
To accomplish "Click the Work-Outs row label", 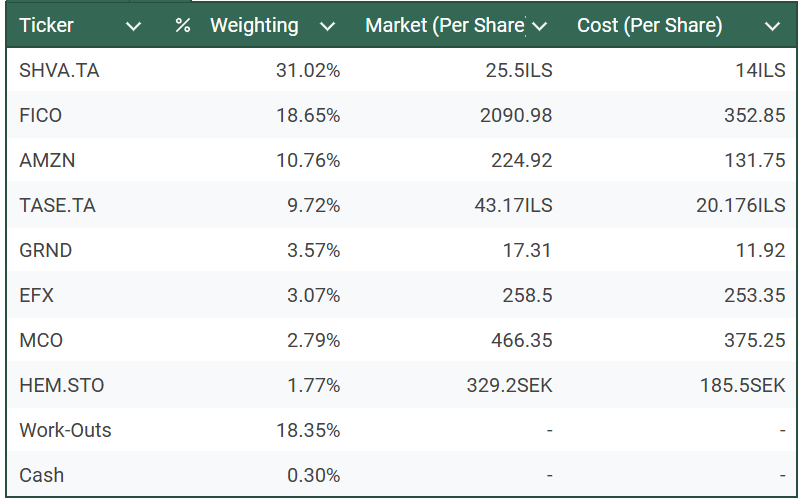I will [x=65, y=430].
